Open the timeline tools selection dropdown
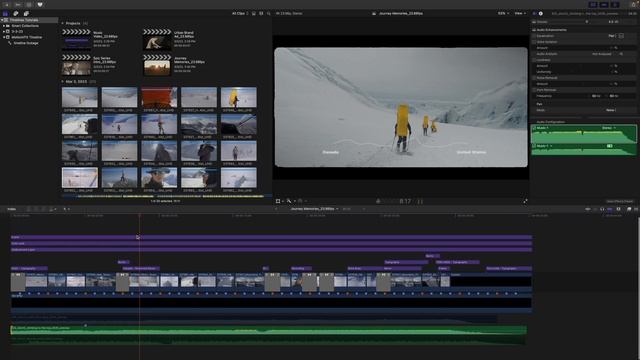Image resolution: width=640 pixels, height=360 pixels. pyautogui.click(x=66, y=209)
